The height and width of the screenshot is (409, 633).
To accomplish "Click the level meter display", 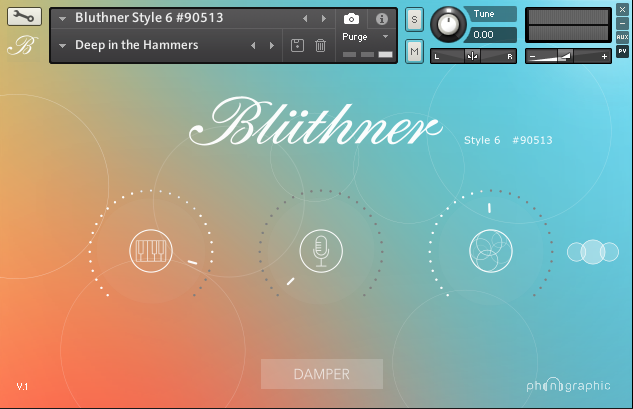I will (568, 25).
